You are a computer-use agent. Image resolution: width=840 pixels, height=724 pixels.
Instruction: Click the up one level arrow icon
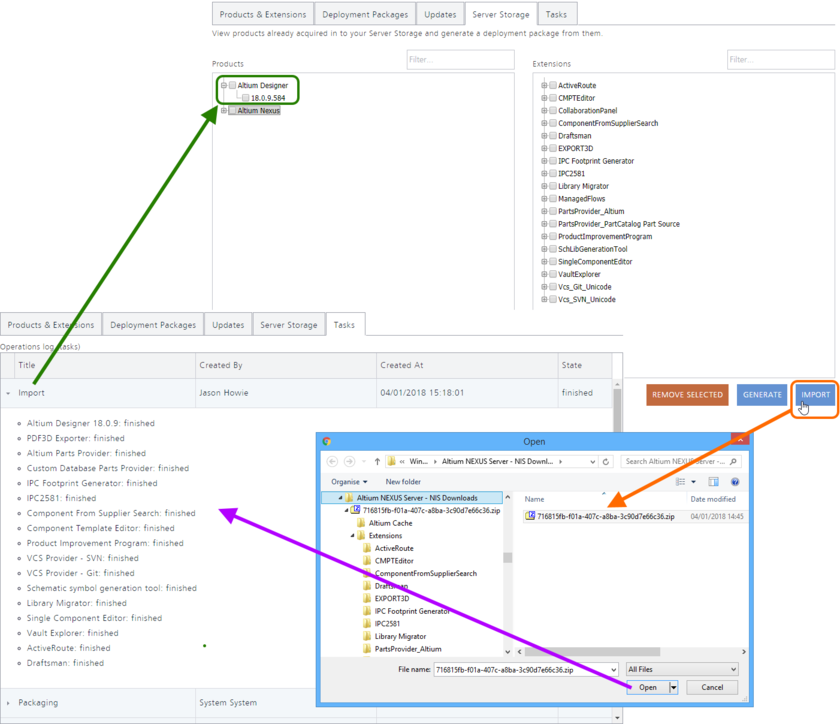coord(378,459)
